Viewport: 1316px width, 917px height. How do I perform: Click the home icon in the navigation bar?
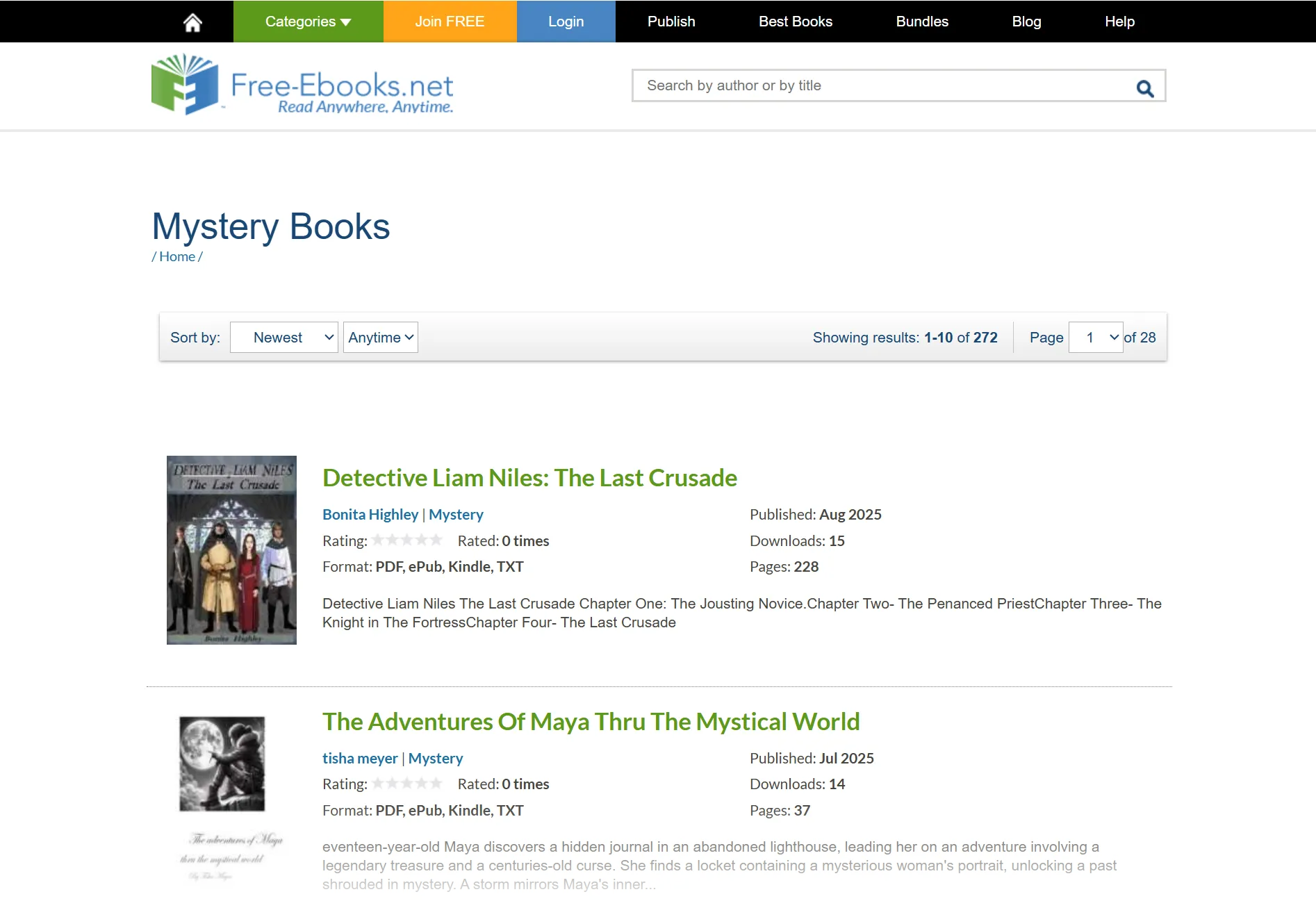192,21
